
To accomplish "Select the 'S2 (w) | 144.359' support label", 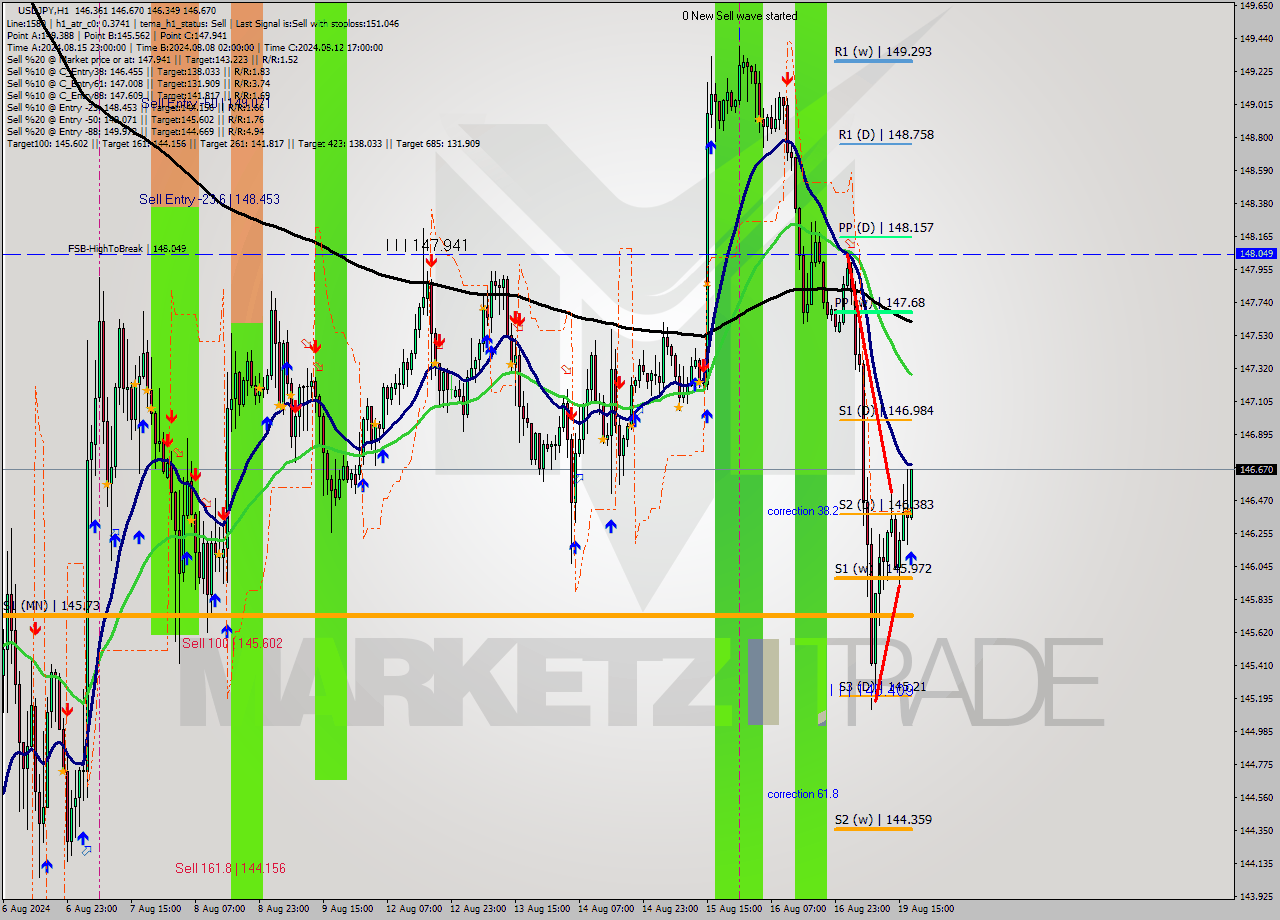I will [x=883, y=819].
